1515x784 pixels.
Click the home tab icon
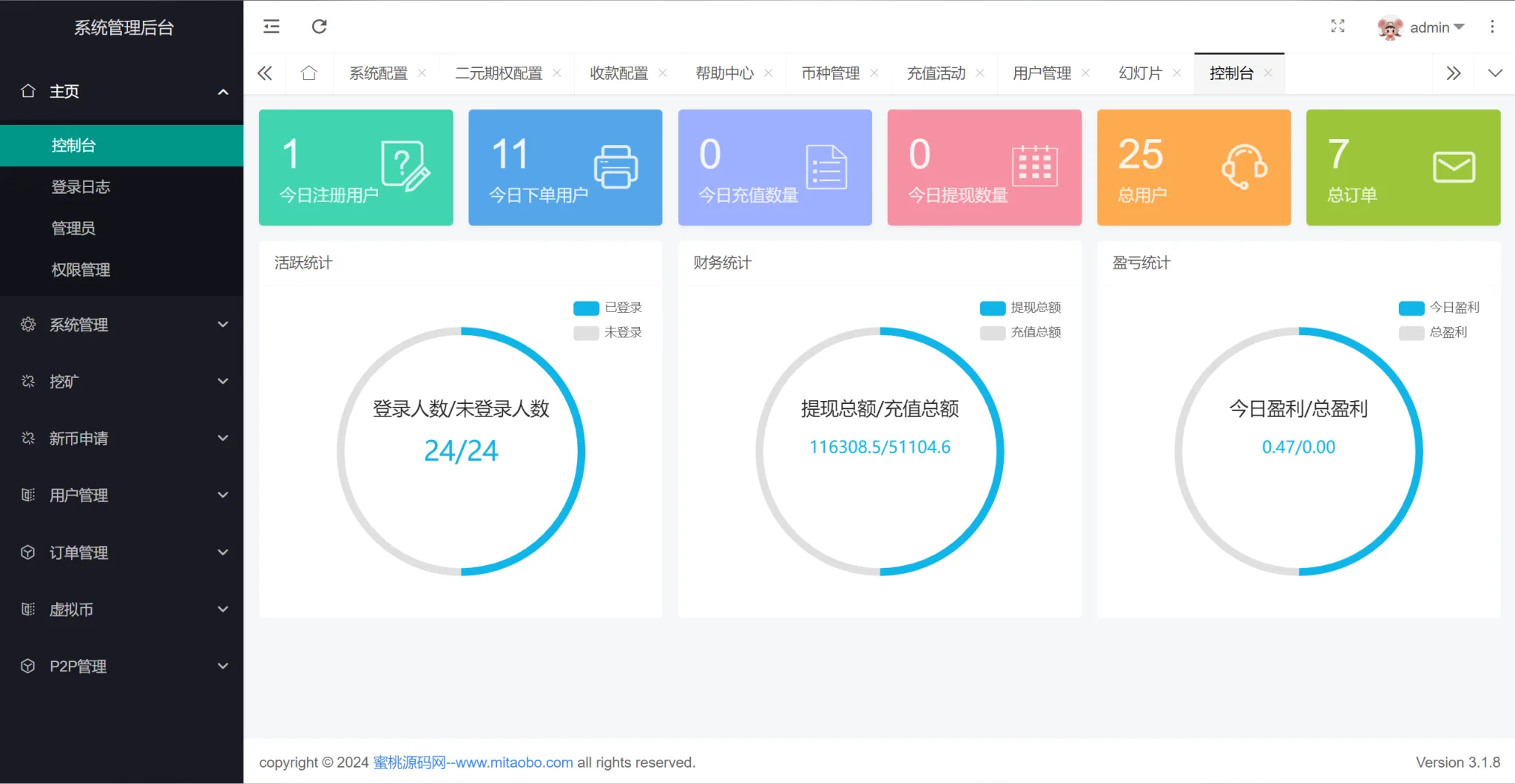click(x=309, y=73)
